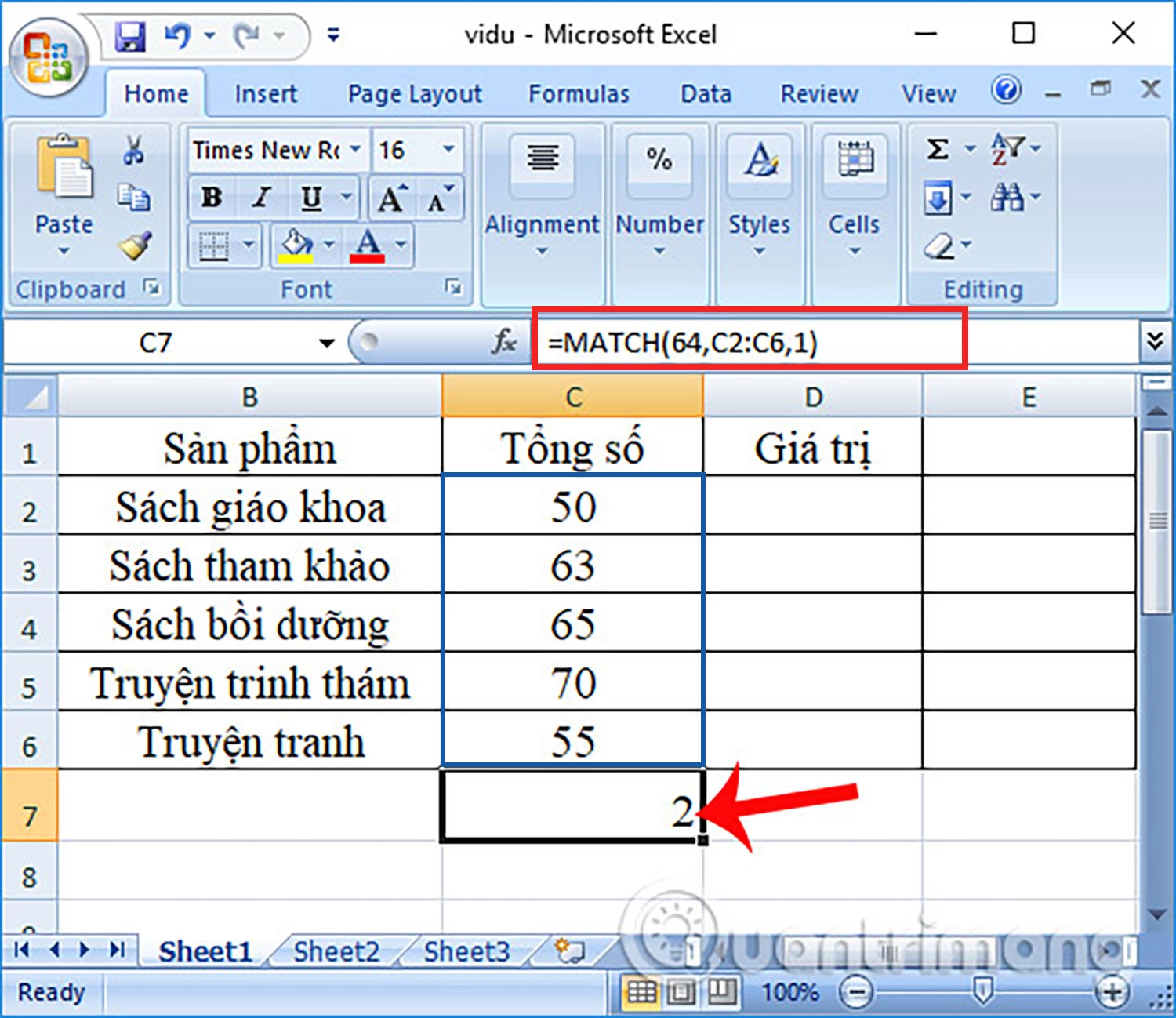Open the Office Button menu
Screen dimensions: 1176x1018
(49, 60)
